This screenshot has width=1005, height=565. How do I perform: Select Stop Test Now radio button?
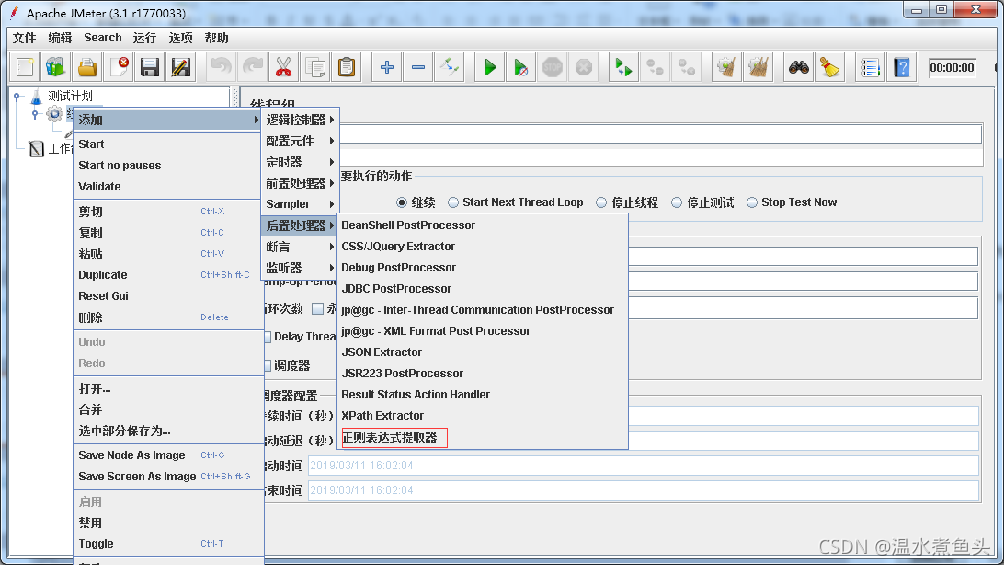(x=752, y=202)
